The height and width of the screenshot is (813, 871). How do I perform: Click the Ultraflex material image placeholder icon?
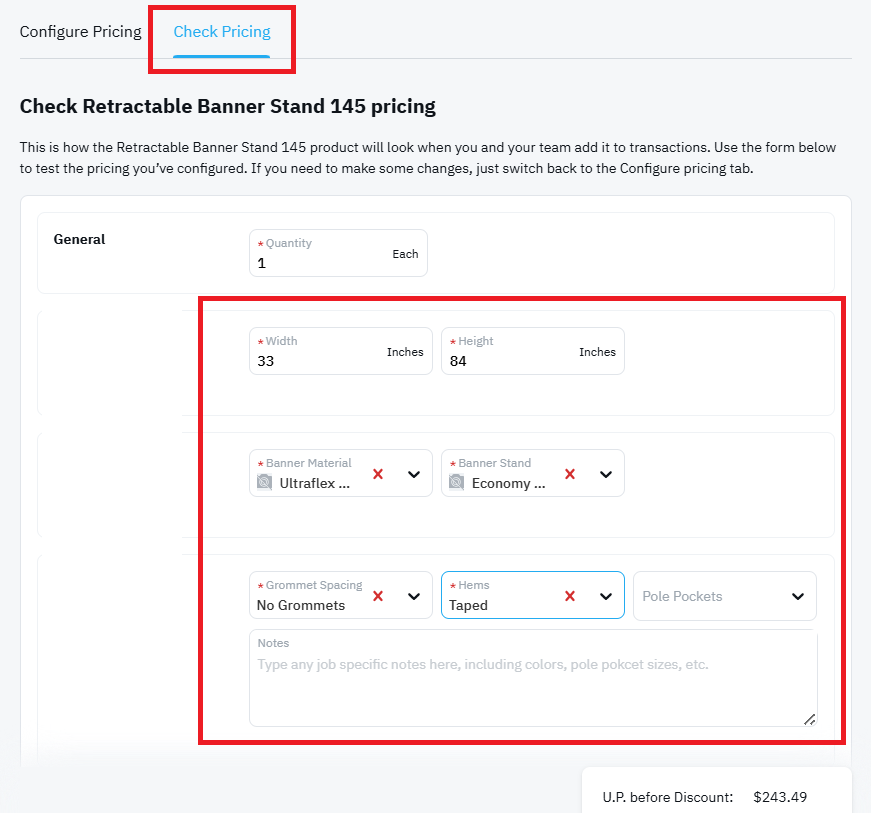click(264, 482)
